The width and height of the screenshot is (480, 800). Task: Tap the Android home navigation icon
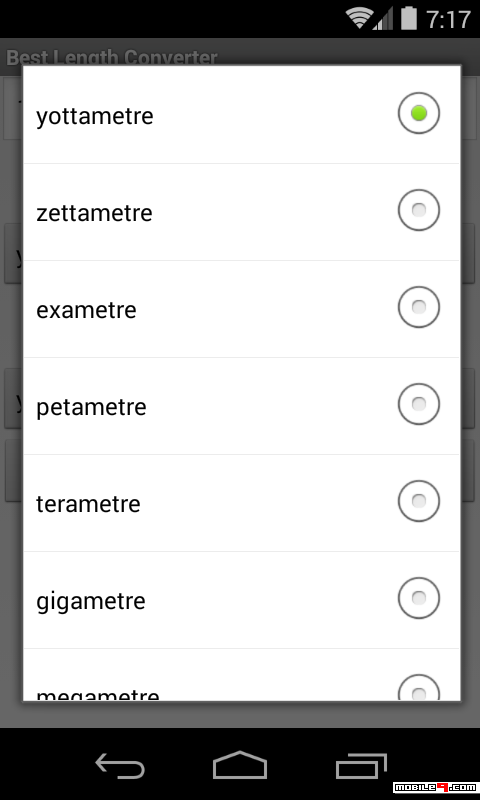click(240, 765)
